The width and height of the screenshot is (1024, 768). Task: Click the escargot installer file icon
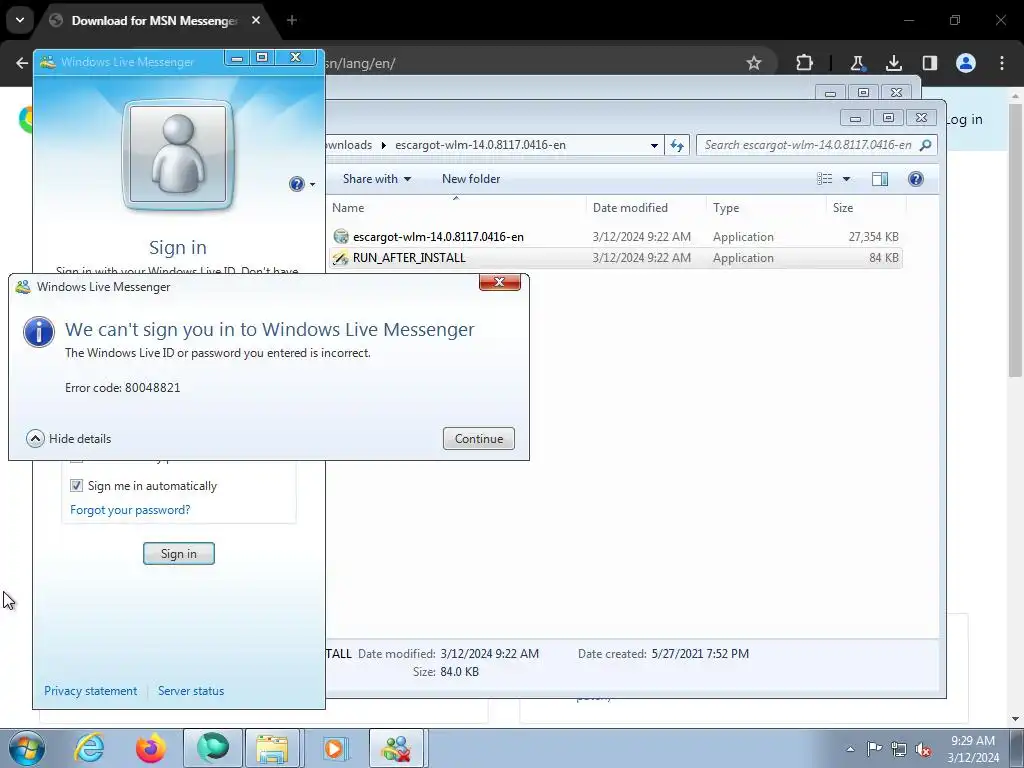tap(341, 236)
